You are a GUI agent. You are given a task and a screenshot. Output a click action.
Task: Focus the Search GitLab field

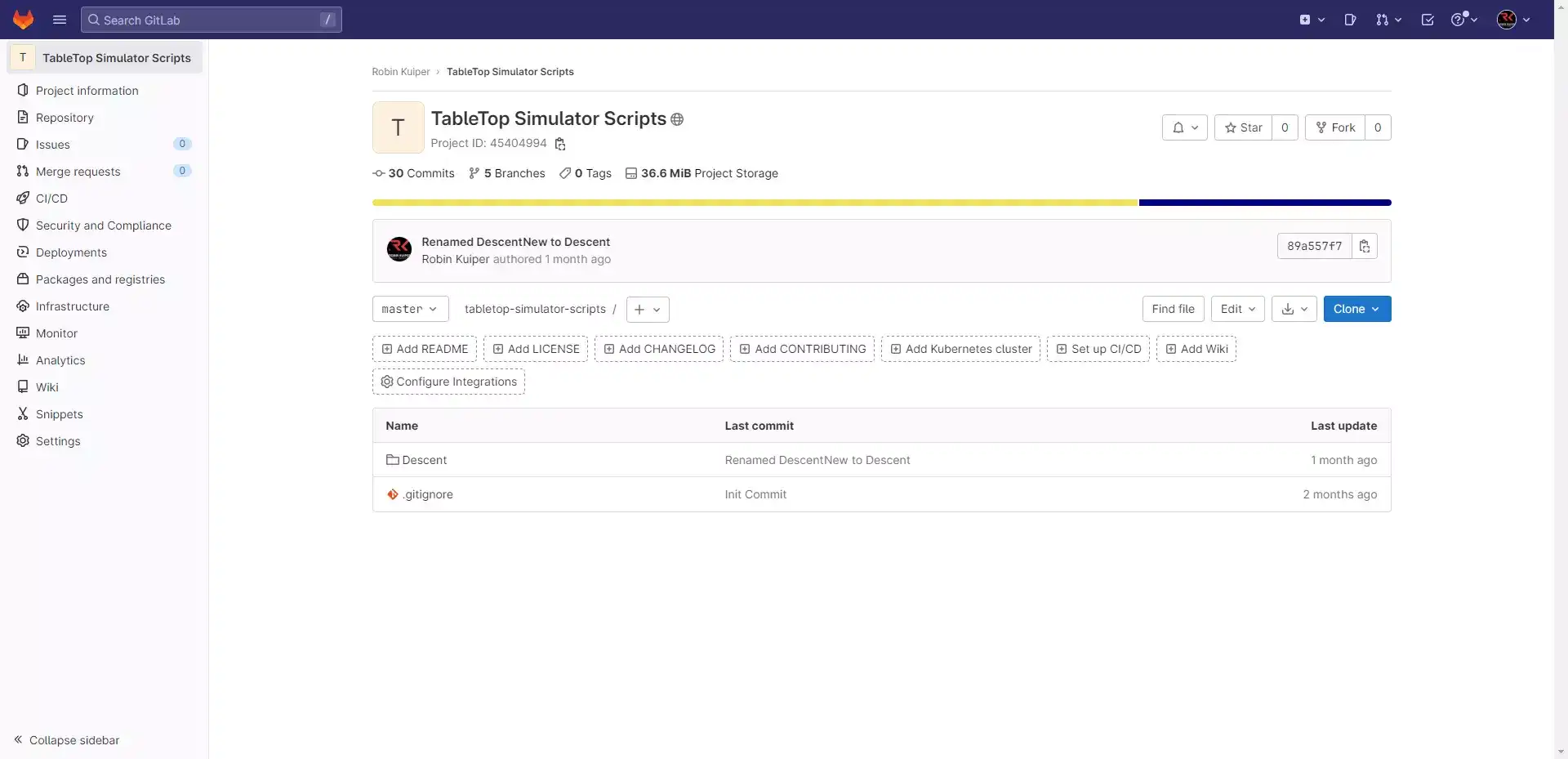point(212,20)
